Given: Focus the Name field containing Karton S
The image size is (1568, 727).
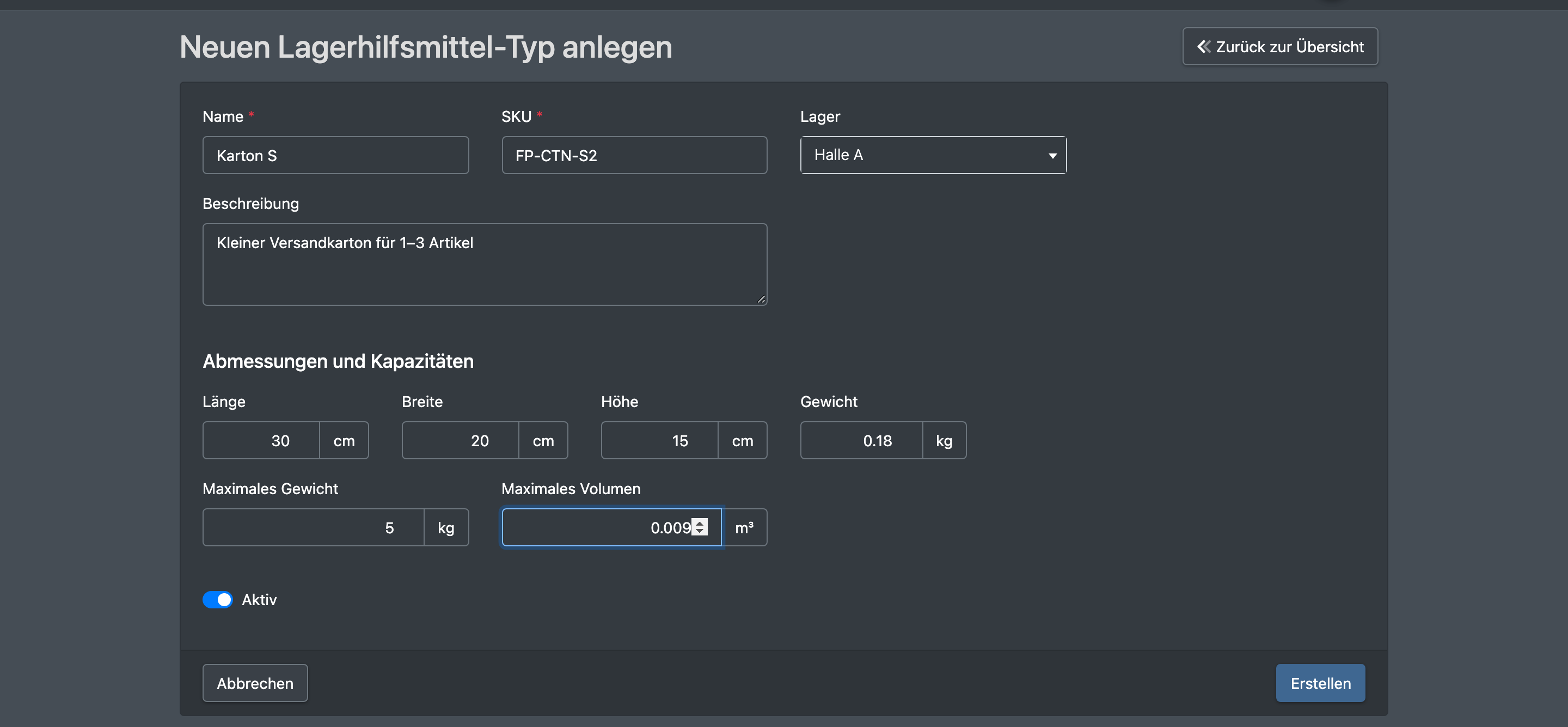Looking at the screenshot, I should pos(335,155).
